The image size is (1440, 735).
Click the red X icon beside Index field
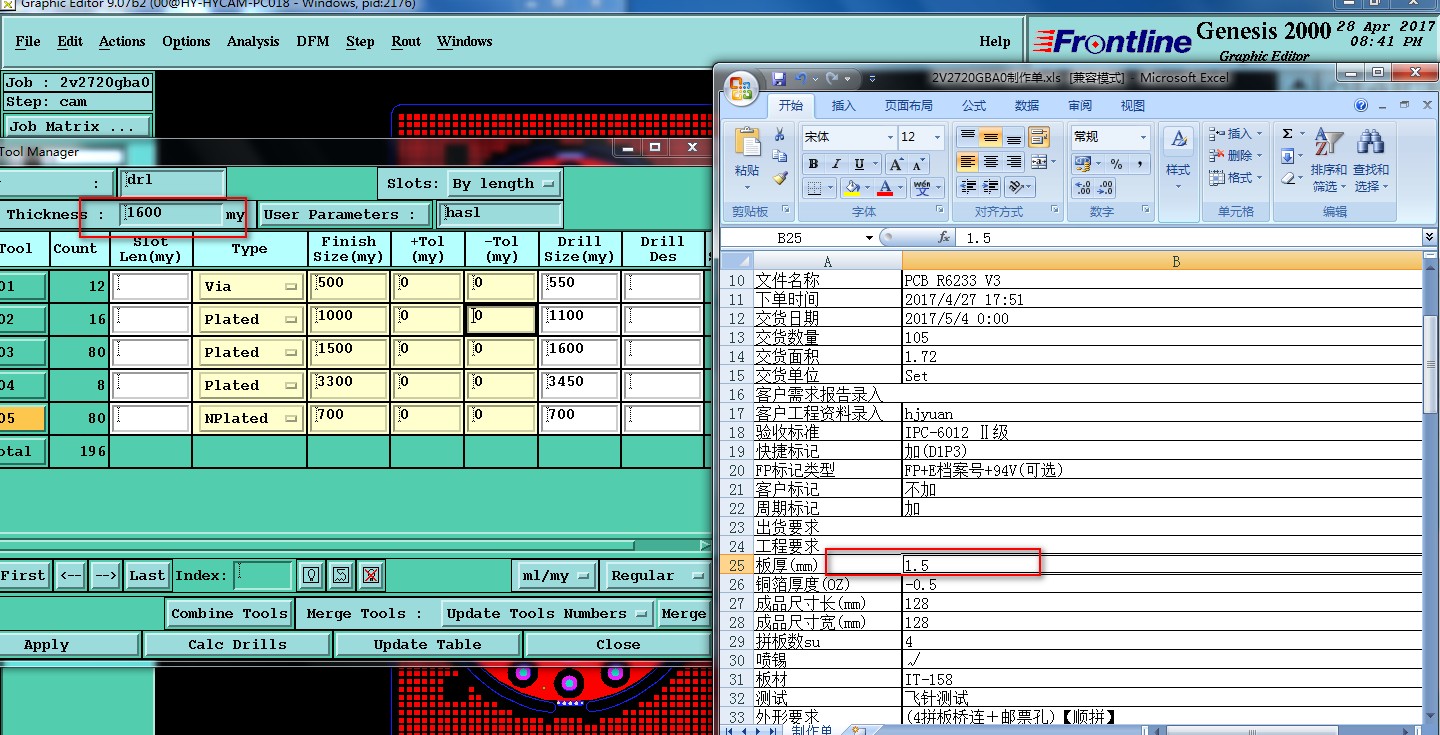(370, 575)
